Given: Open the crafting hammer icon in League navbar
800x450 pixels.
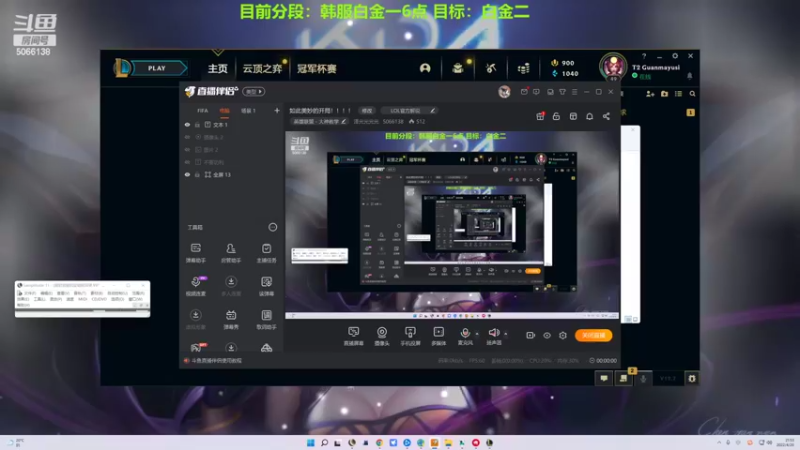Looking at the screenshot, I should click(491, 68).
